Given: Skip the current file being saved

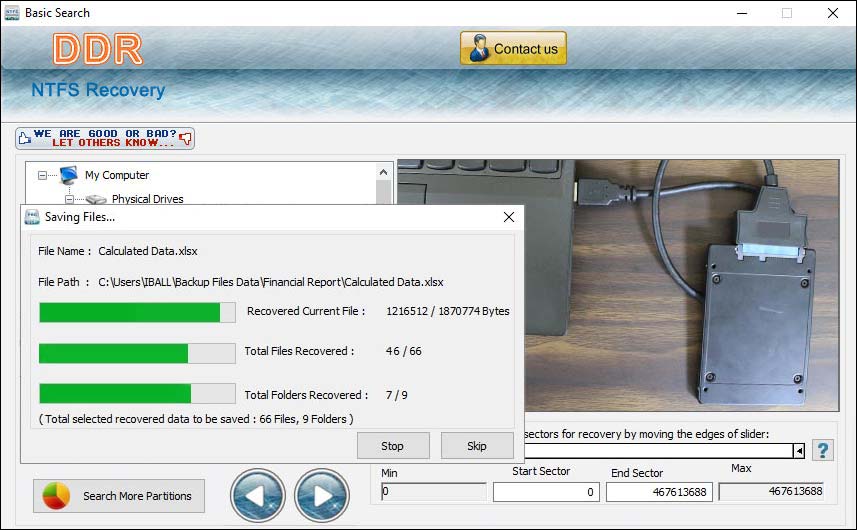Looking at the screenshot, I should coord(477,446).
